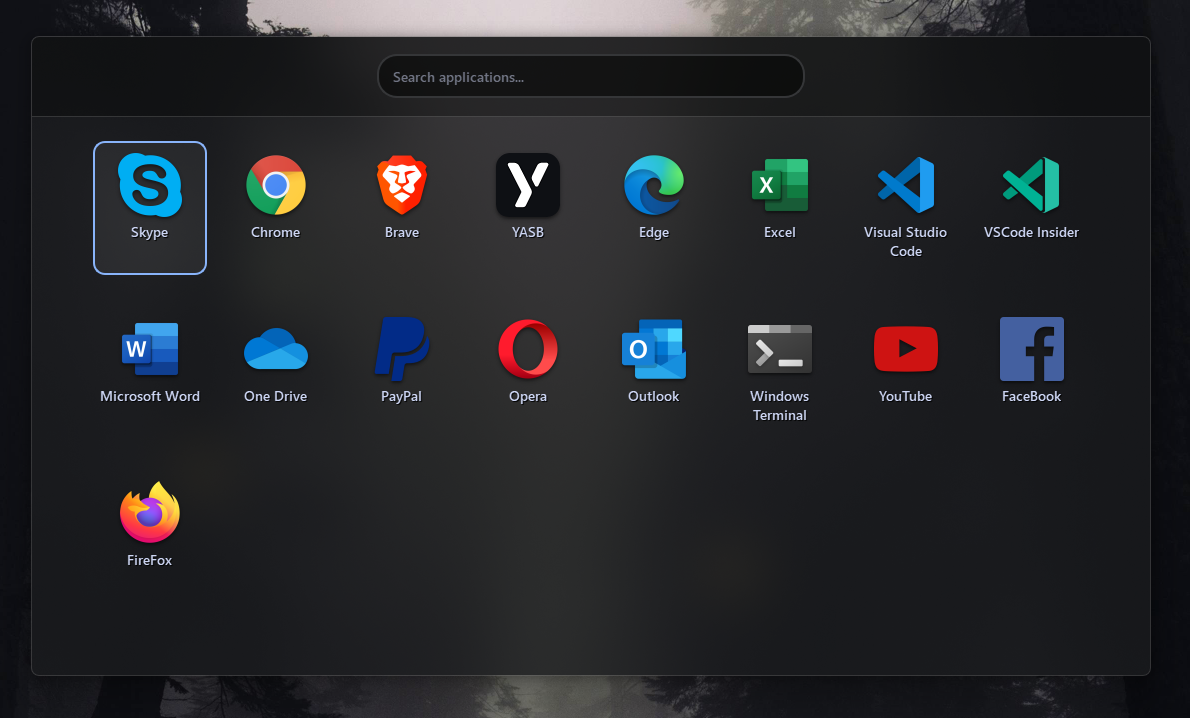Open the YASB application
1190x718 pixels.
pos(527,195)
